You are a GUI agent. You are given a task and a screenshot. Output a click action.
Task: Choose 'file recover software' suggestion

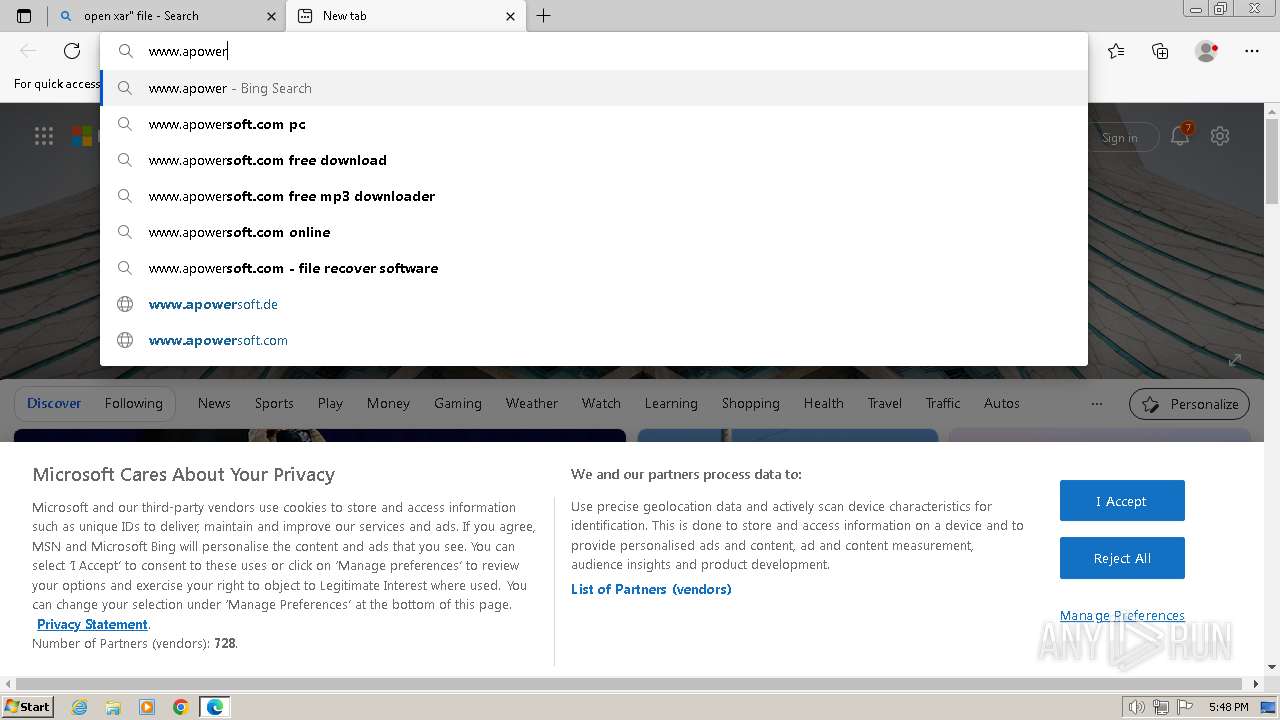pos(594,268)
